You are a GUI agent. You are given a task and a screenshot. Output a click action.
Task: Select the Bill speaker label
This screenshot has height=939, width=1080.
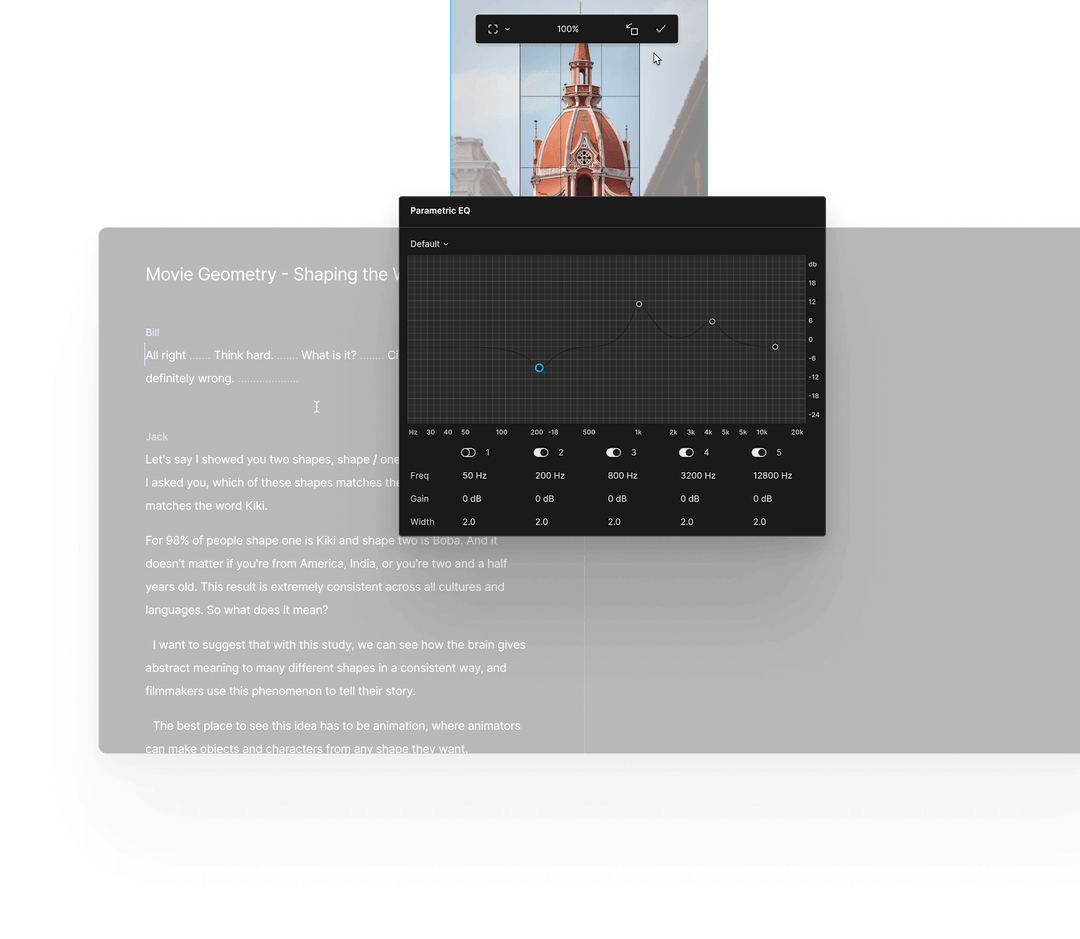(152, 332)
